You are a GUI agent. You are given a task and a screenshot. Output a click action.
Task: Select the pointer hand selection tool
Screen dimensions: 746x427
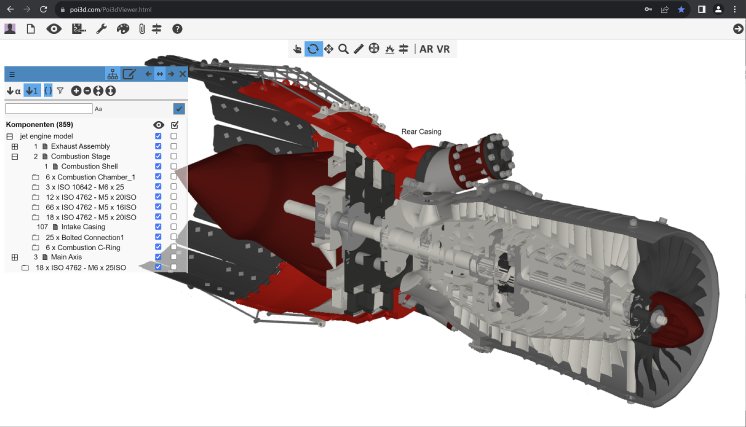tap(297, 49)
